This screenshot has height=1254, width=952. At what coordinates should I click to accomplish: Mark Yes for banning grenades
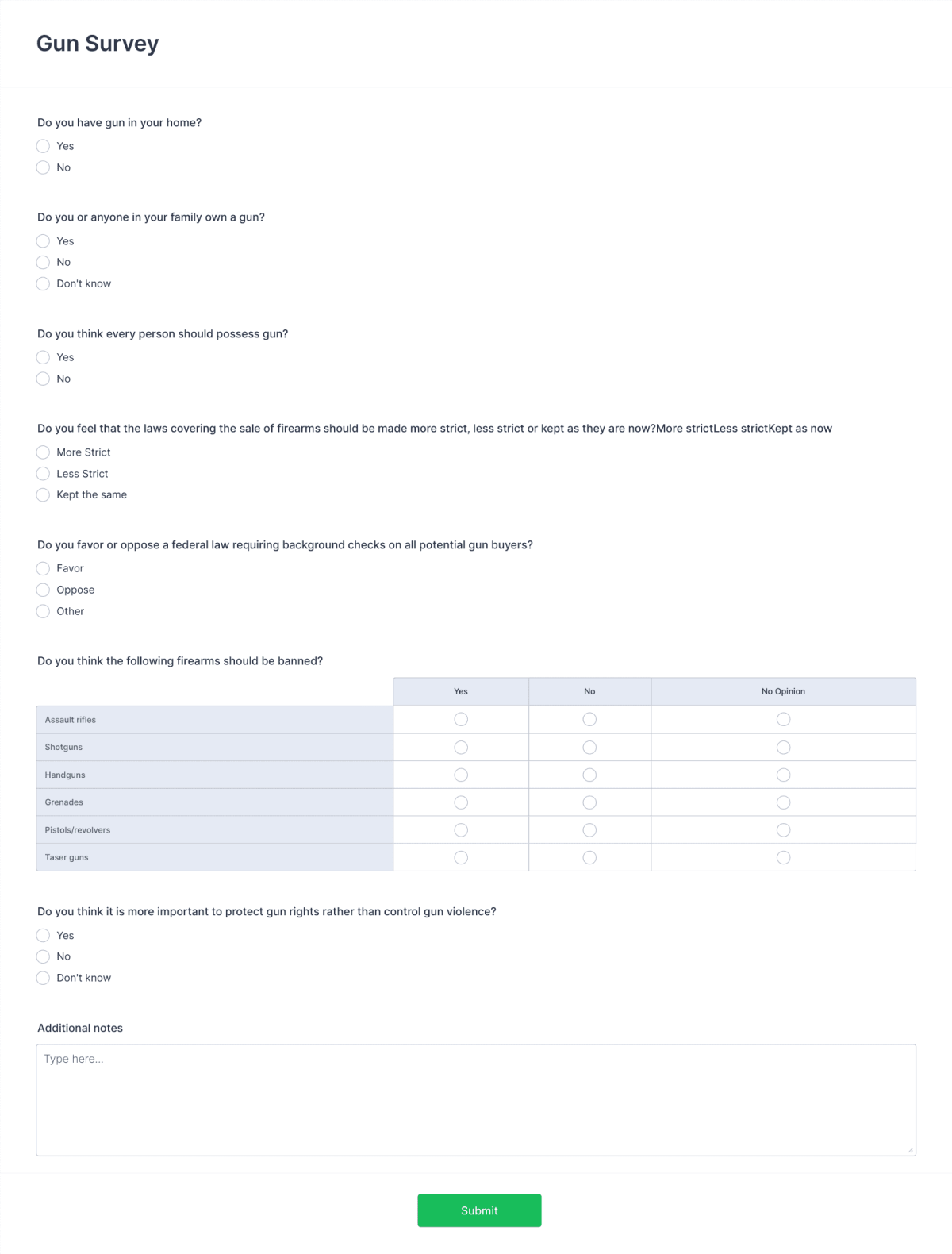[x=460, y=802]
